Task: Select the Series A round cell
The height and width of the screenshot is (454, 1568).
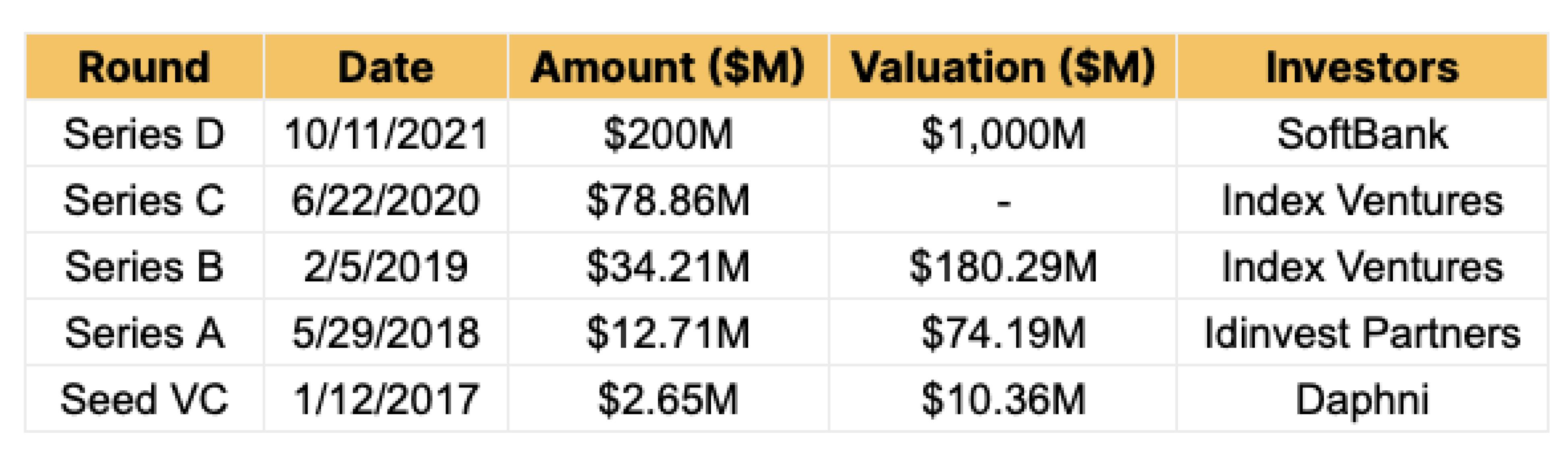Action: click(x=144, y=333)
